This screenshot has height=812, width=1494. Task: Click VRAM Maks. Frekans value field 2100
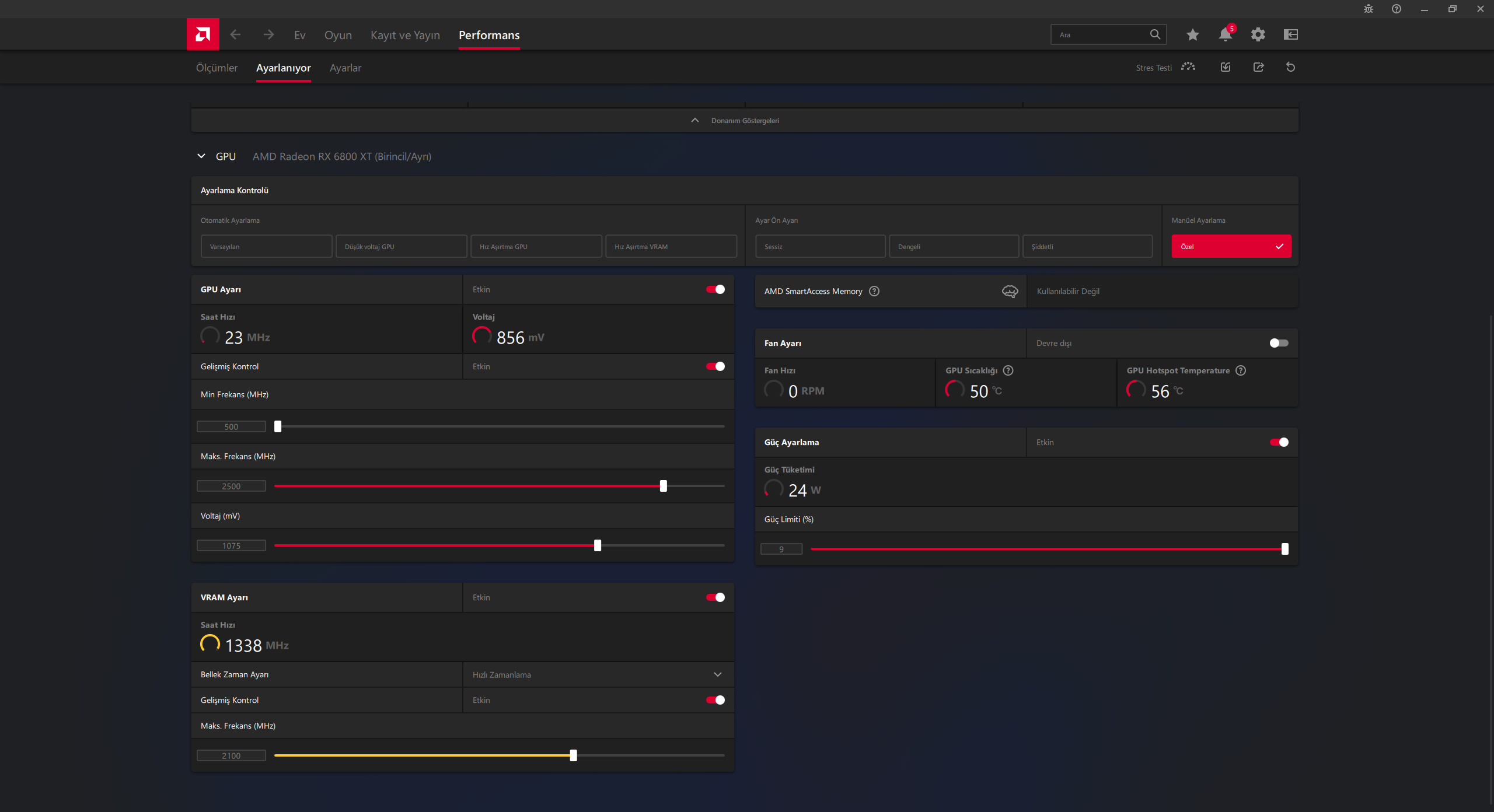[x=231, y=755]
